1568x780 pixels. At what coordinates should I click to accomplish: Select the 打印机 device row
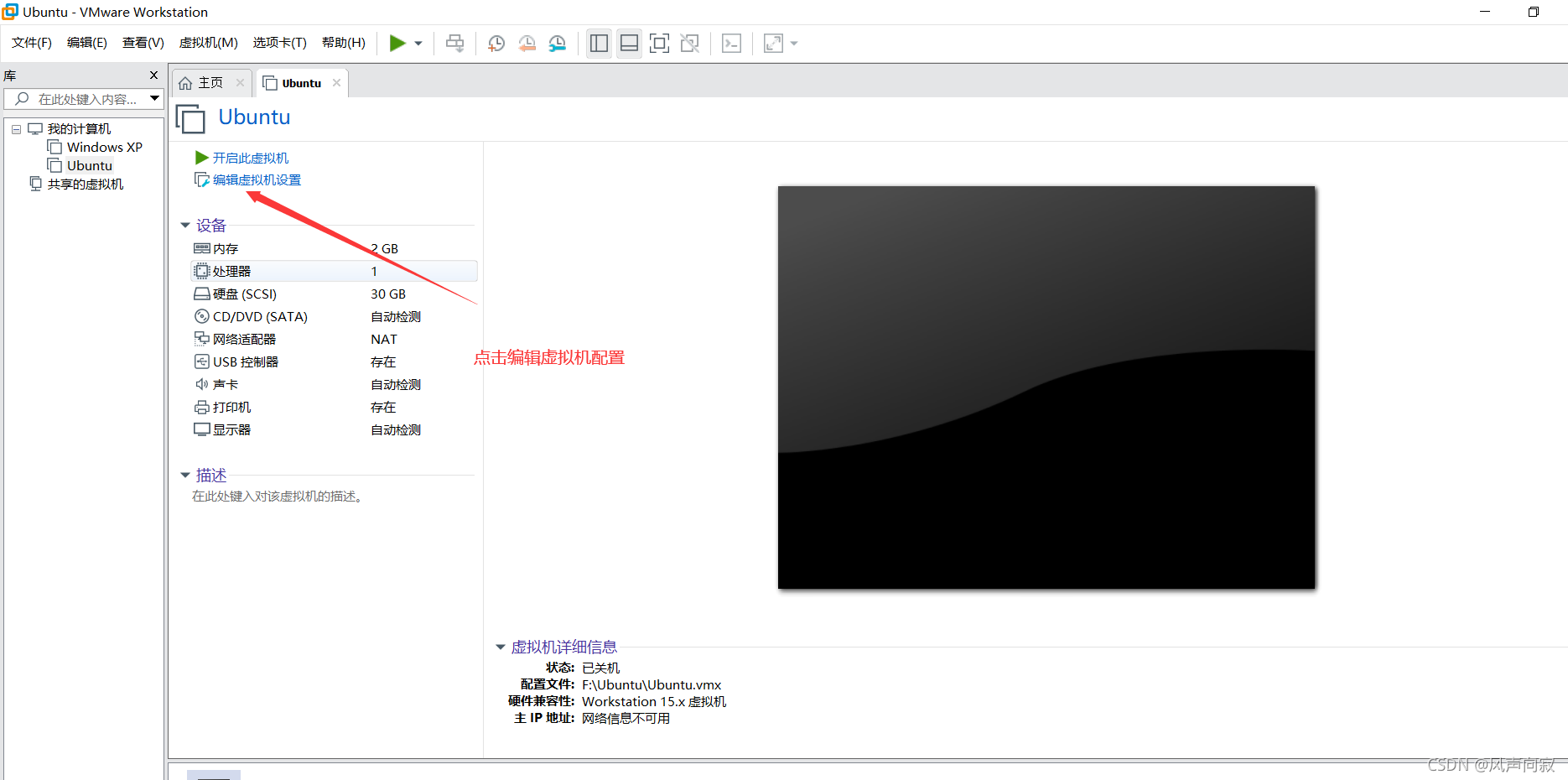coord(334,408)
